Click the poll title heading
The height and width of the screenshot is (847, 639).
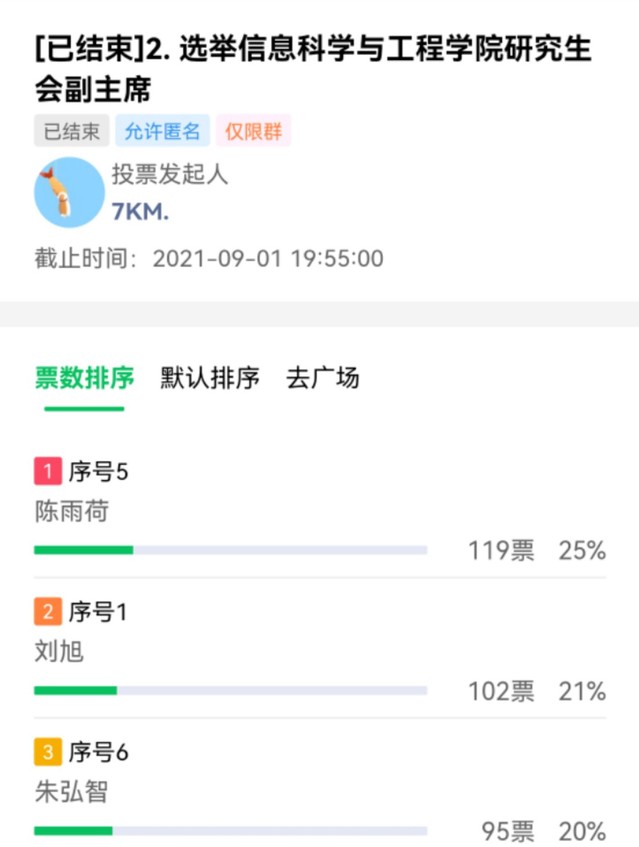(x=312, y=68)
